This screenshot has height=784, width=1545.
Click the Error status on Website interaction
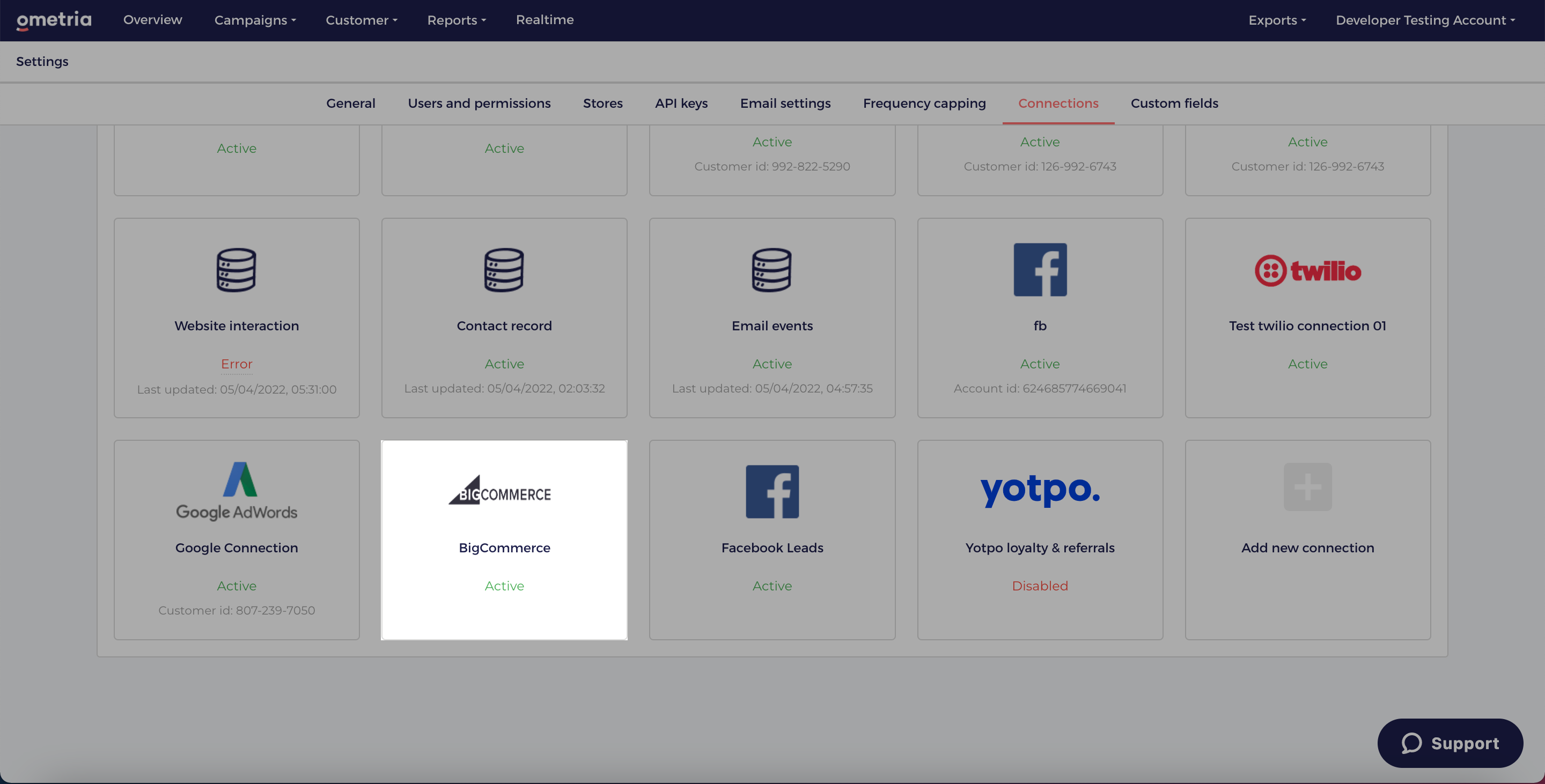click(x=236, y=364)
